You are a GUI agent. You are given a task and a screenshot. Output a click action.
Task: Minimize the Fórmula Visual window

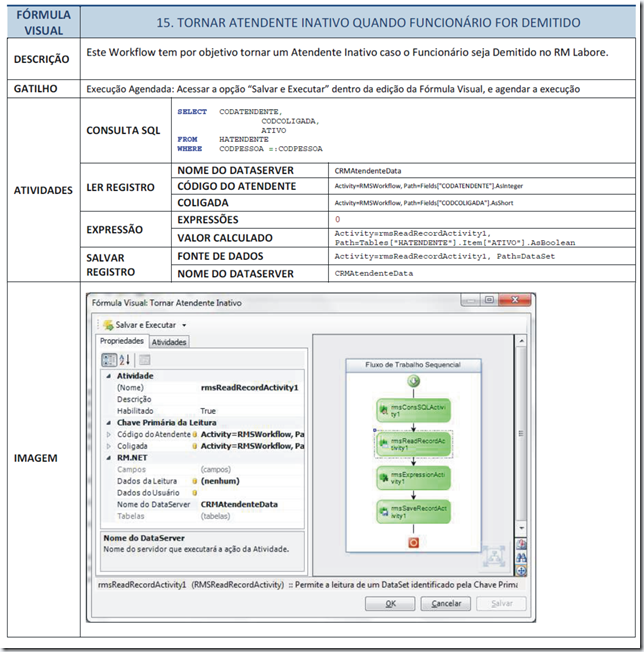pyautogui.click(x=471, y=301)
